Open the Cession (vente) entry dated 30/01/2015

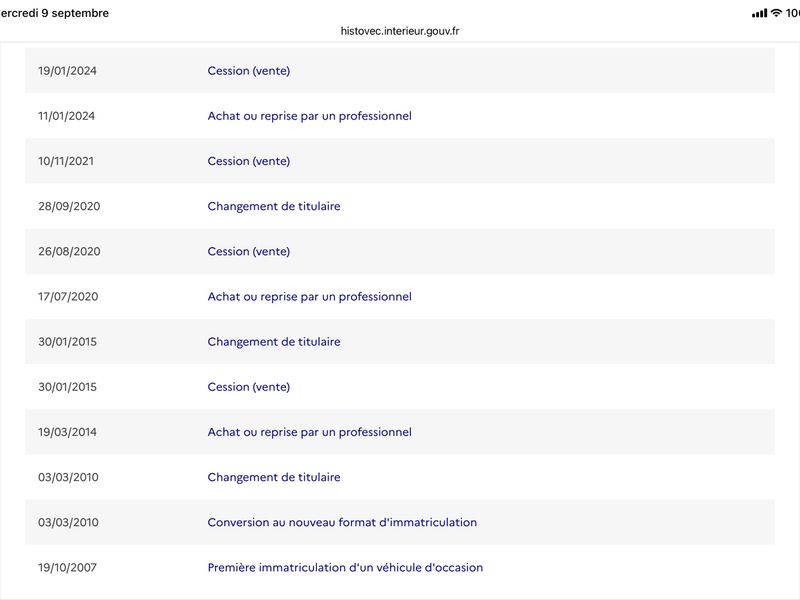tap(248, 387)
